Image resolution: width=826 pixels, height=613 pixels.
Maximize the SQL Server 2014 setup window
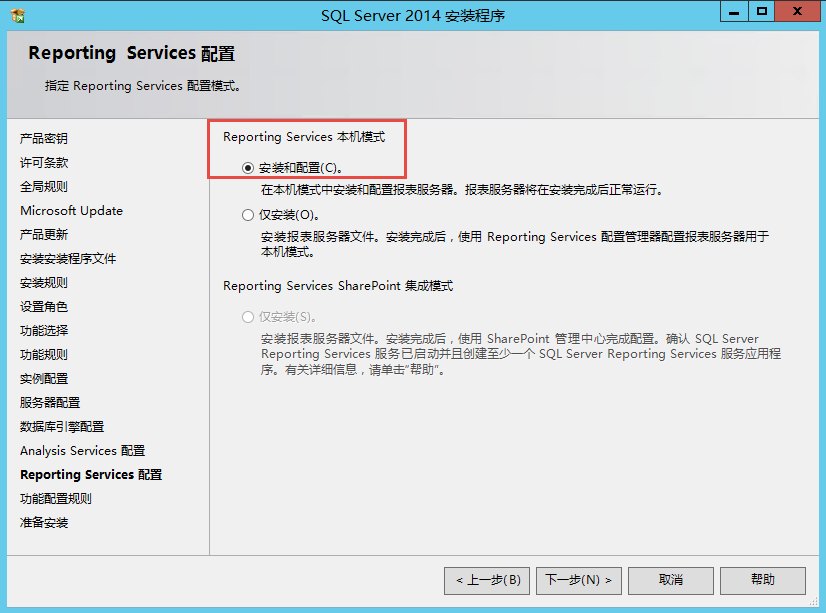point(761,12)
